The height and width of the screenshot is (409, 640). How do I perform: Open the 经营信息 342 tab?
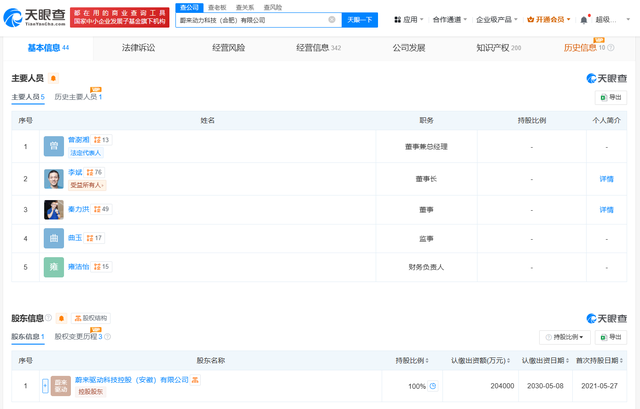tap(318, 48)
